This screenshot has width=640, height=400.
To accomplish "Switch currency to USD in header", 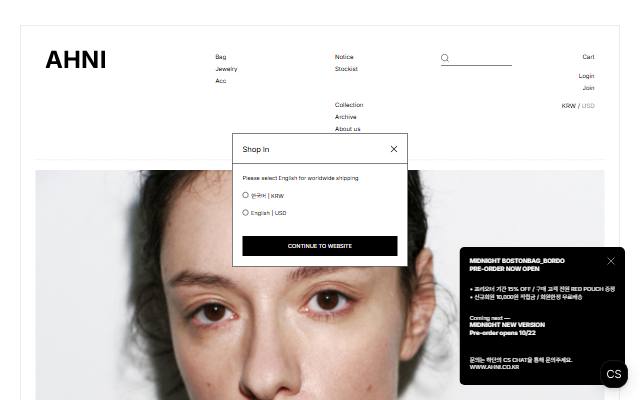I will point(588,106).
